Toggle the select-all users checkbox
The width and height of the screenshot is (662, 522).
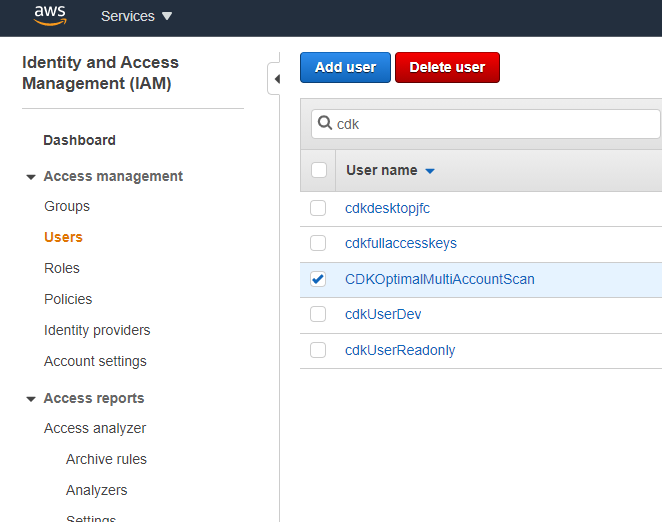tap(319, 170)
